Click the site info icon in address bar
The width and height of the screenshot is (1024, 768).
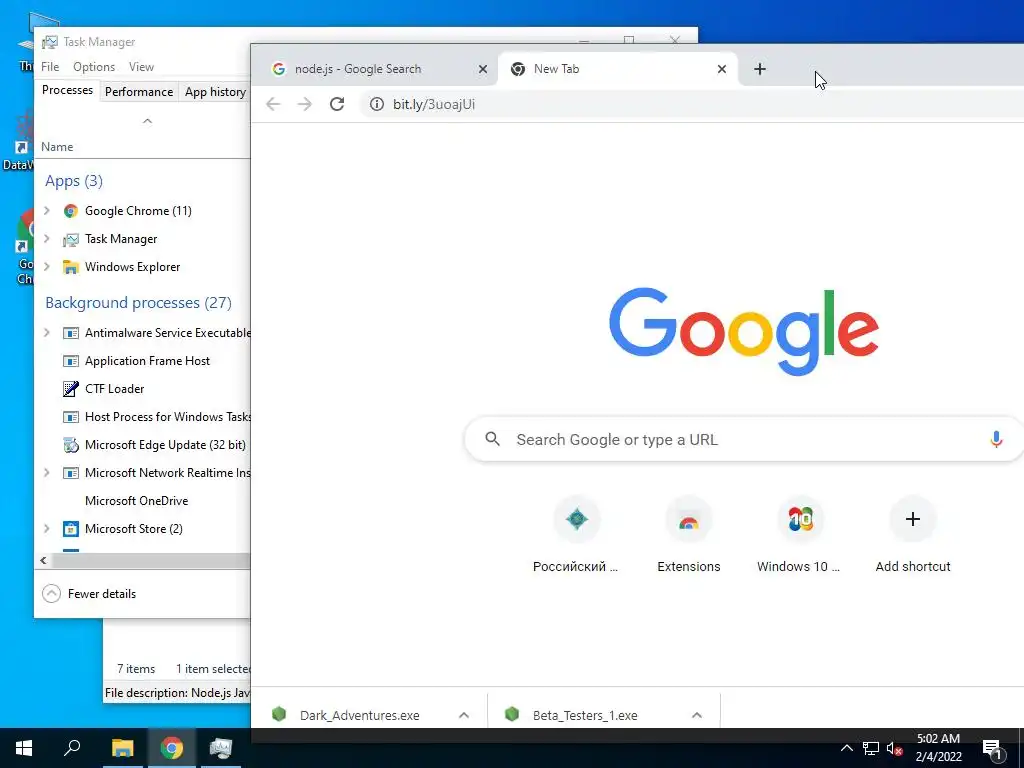tap(377, 104)
